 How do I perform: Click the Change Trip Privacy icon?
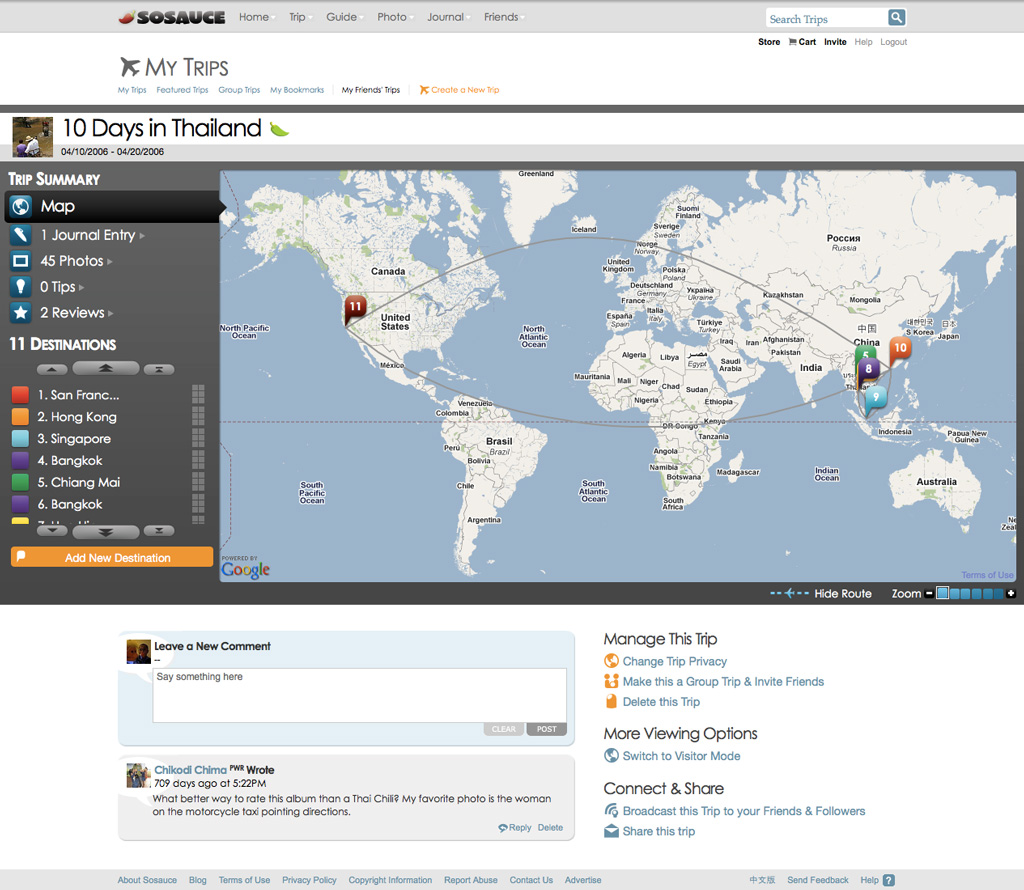[611, 661]
